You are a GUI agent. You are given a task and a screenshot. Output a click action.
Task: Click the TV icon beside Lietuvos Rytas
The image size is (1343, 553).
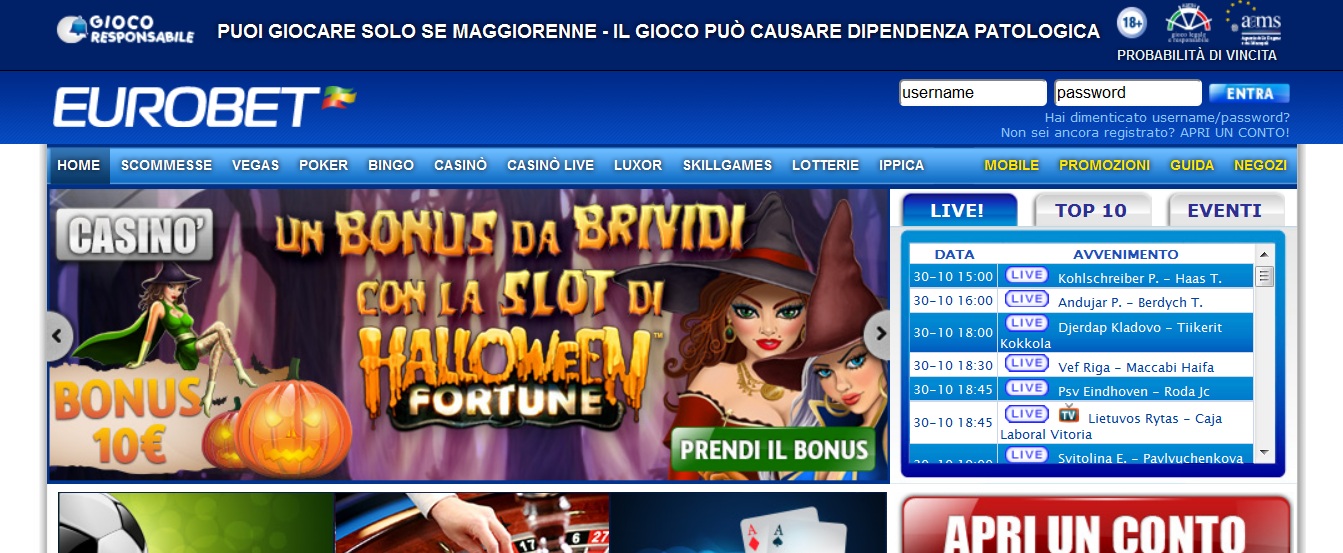[x=1068, y=414]
